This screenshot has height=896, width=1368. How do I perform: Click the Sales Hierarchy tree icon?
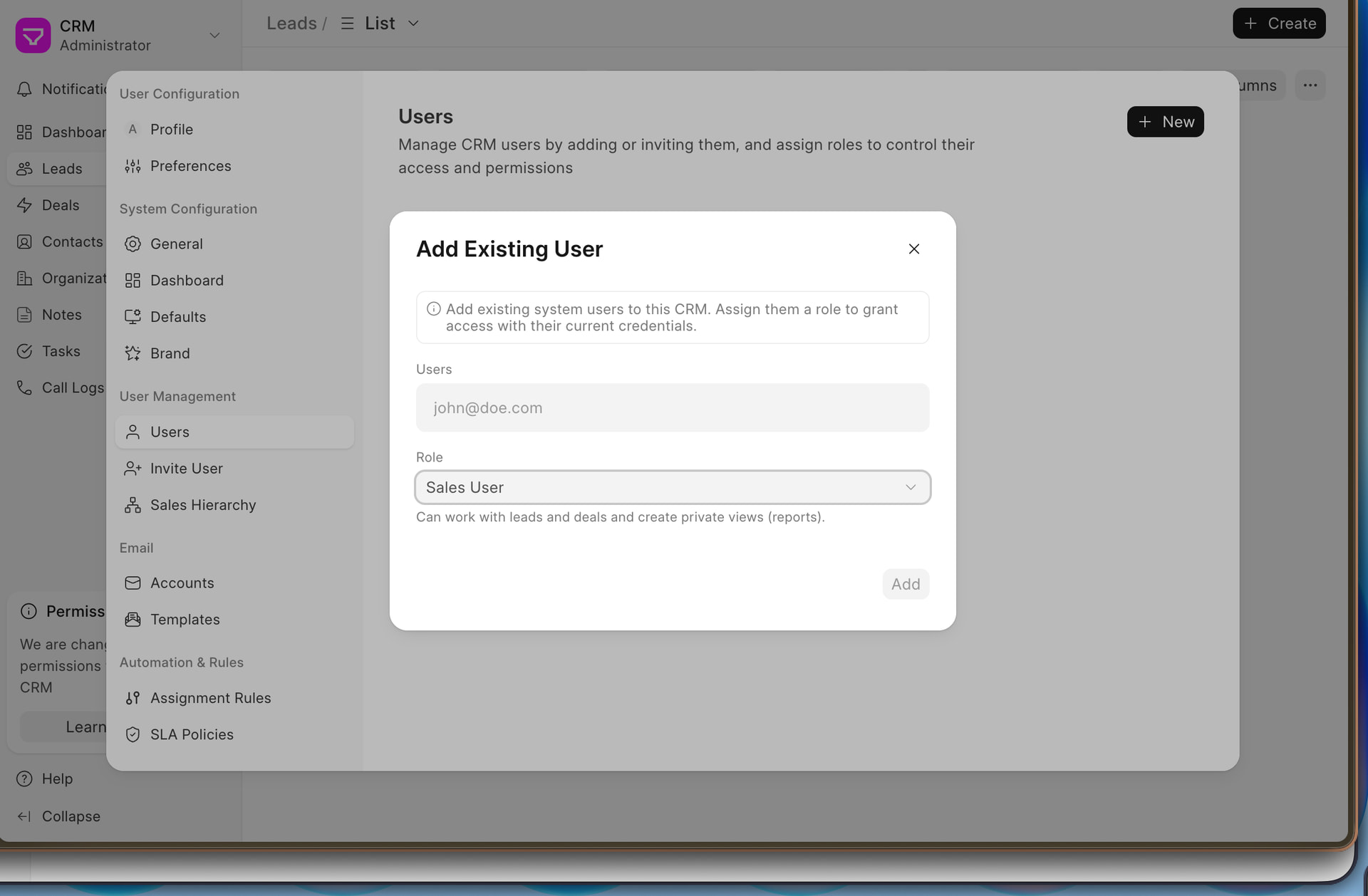pyautogui.click(x=133, y=505)
